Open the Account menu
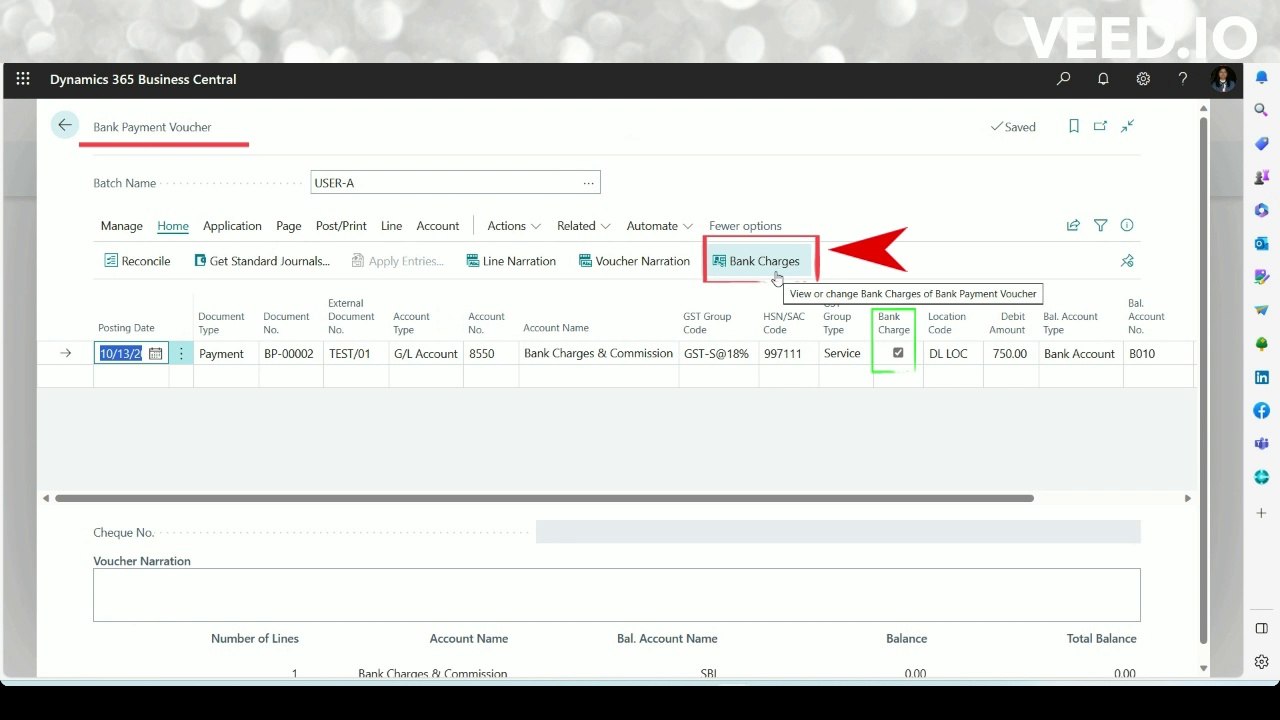1280x720 pixels. click(x=438, y=226)
